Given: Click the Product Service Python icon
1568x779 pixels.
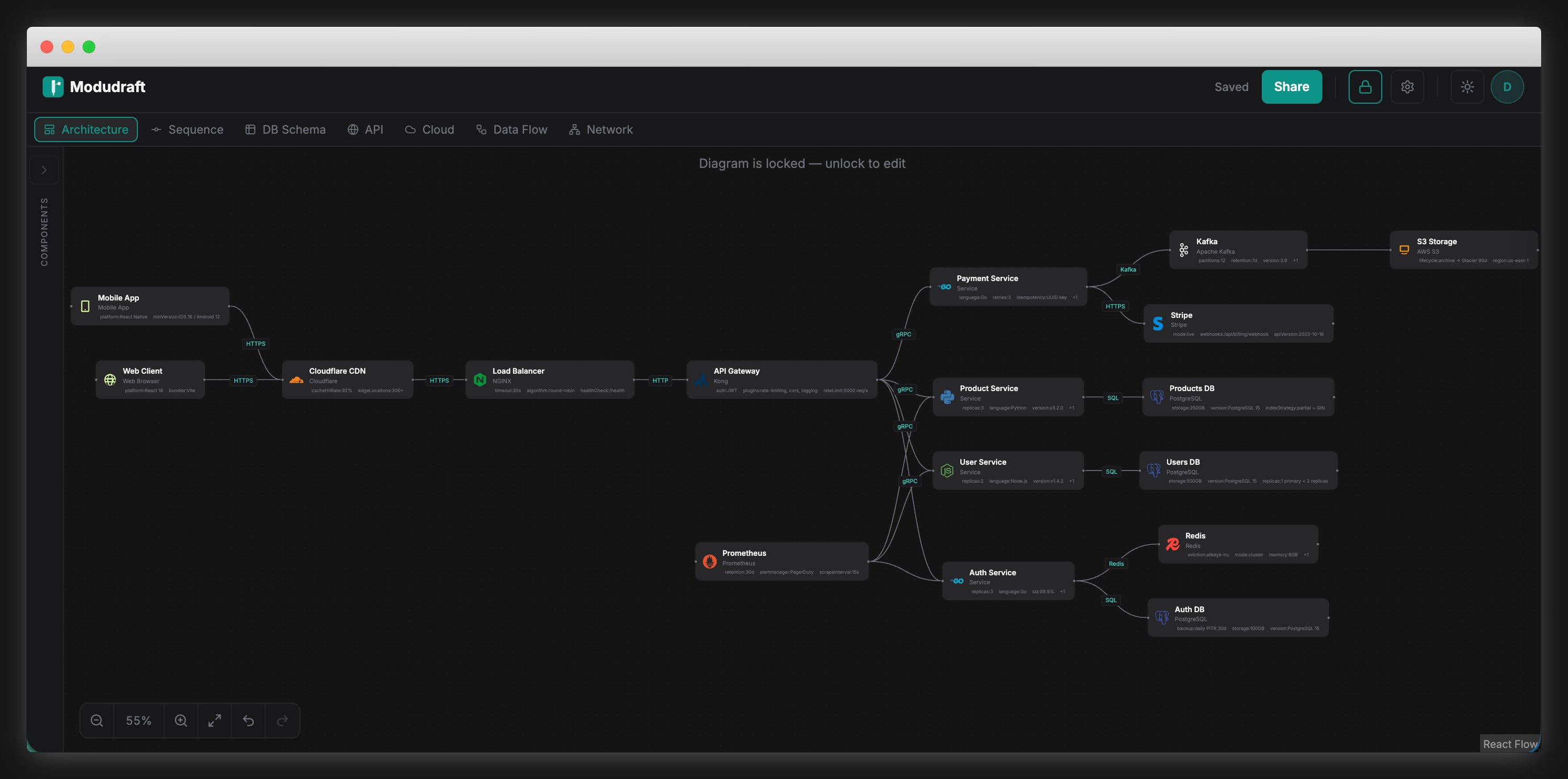Looking at the screenshot, I should pyautogui.click(x=947, y=397).
